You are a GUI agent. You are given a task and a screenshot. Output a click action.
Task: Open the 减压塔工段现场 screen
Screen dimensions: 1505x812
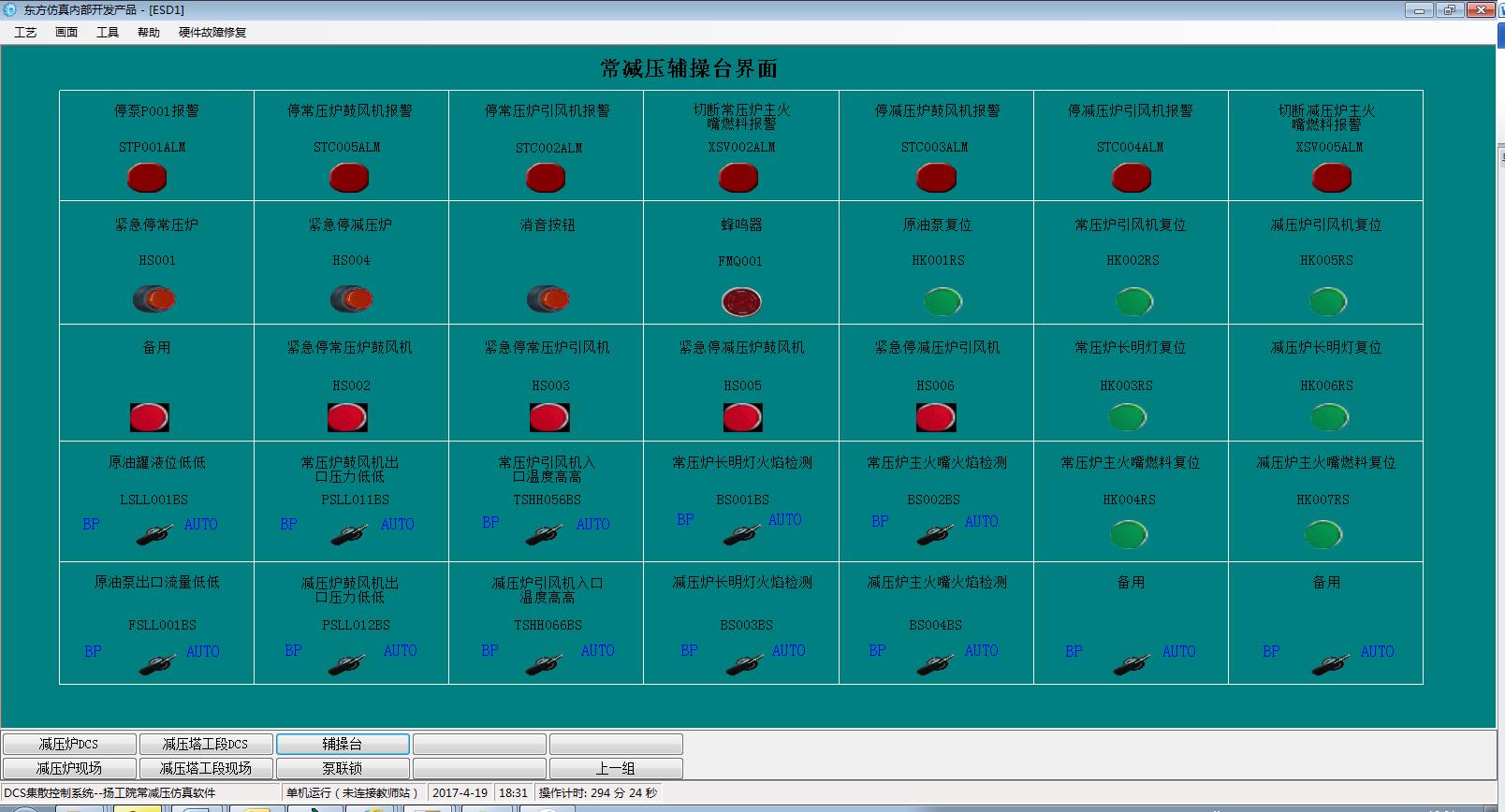tap(206, 768)
